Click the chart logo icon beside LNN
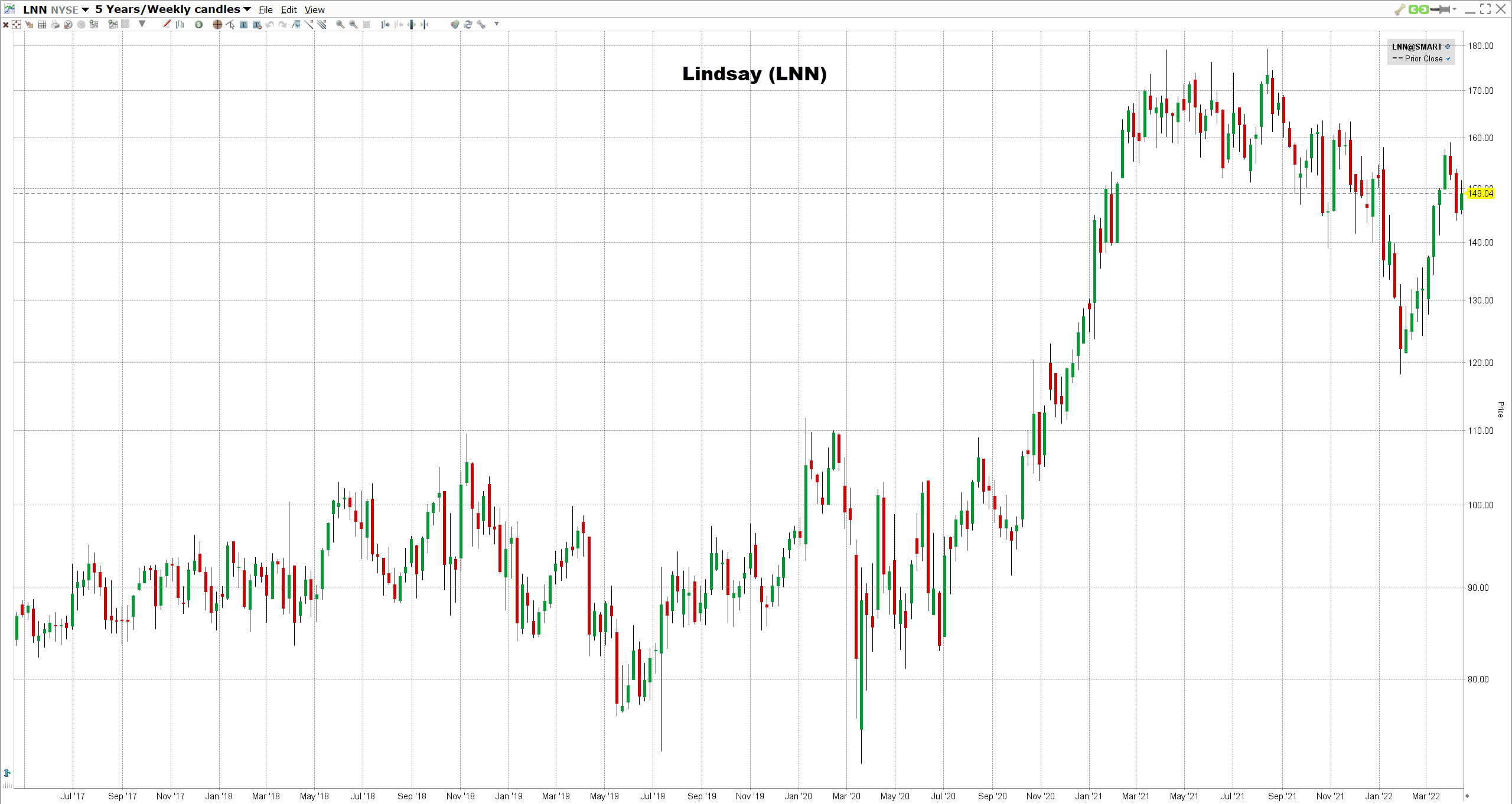This screenshot has height=804, width=1512. pyautogui.click(x=10, y=9)
